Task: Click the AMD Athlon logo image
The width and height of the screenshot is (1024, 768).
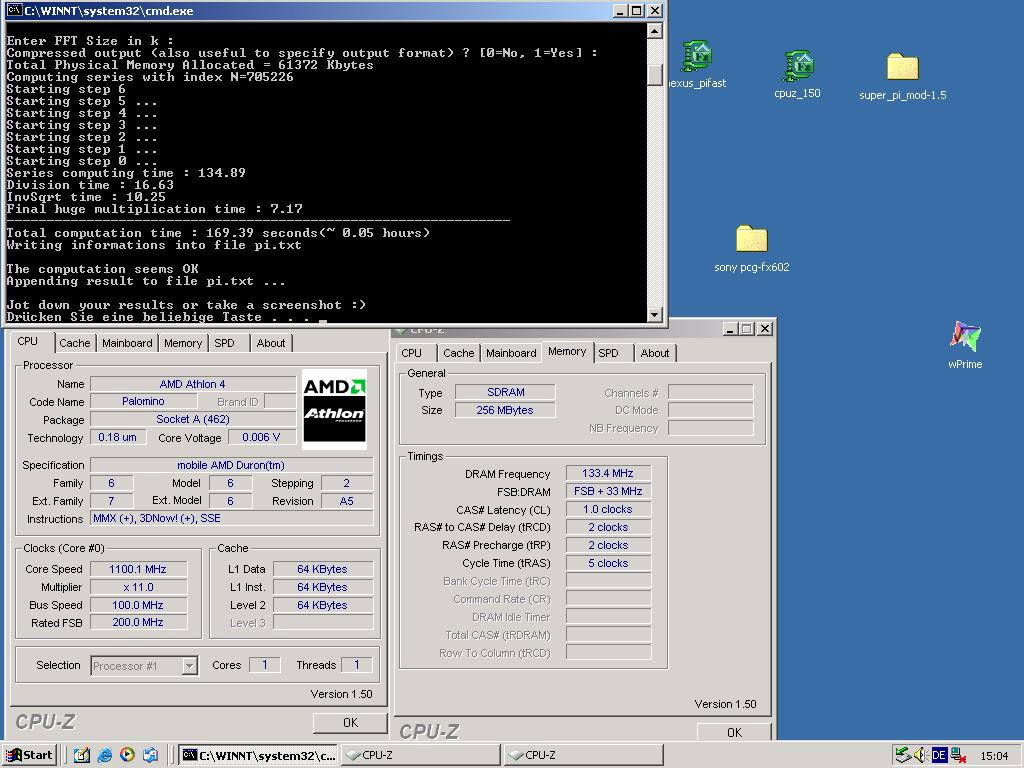Action: pos(334,409)
